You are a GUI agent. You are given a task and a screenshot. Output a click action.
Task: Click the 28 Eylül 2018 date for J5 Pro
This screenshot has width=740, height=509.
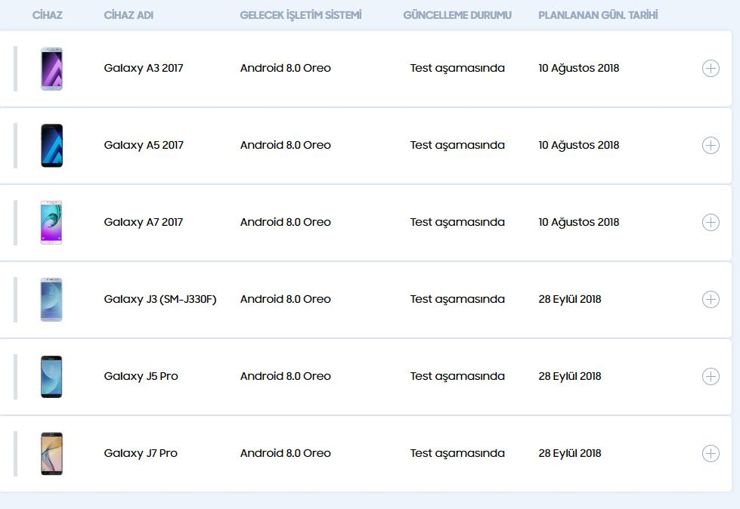pyautogui.click(x=570, y=376)
